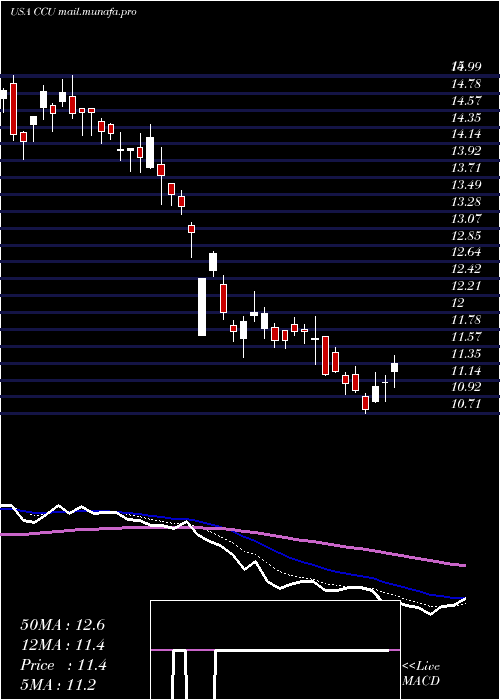The height and width of the screenshot is (700, 500).
Task: Click the 13.28 price axis label
Action: pos(466,202)
